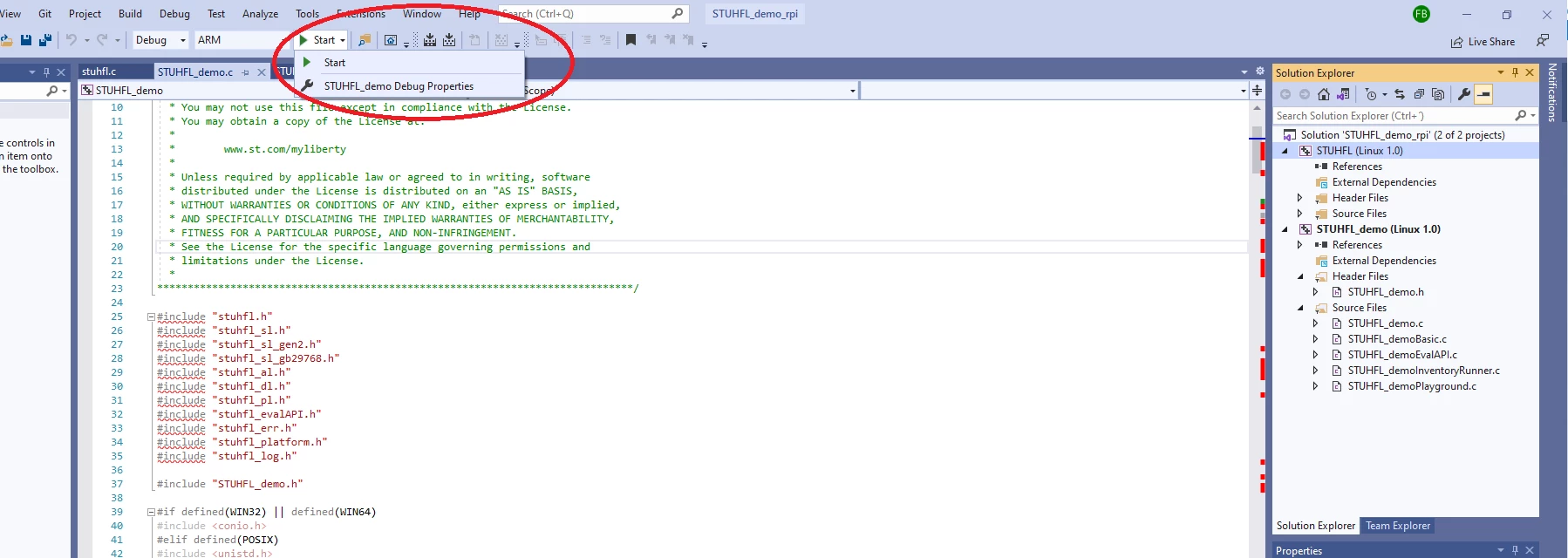
Task: Toggle the bookmark icon in the toolbar
Action: [x=631, y=40]
